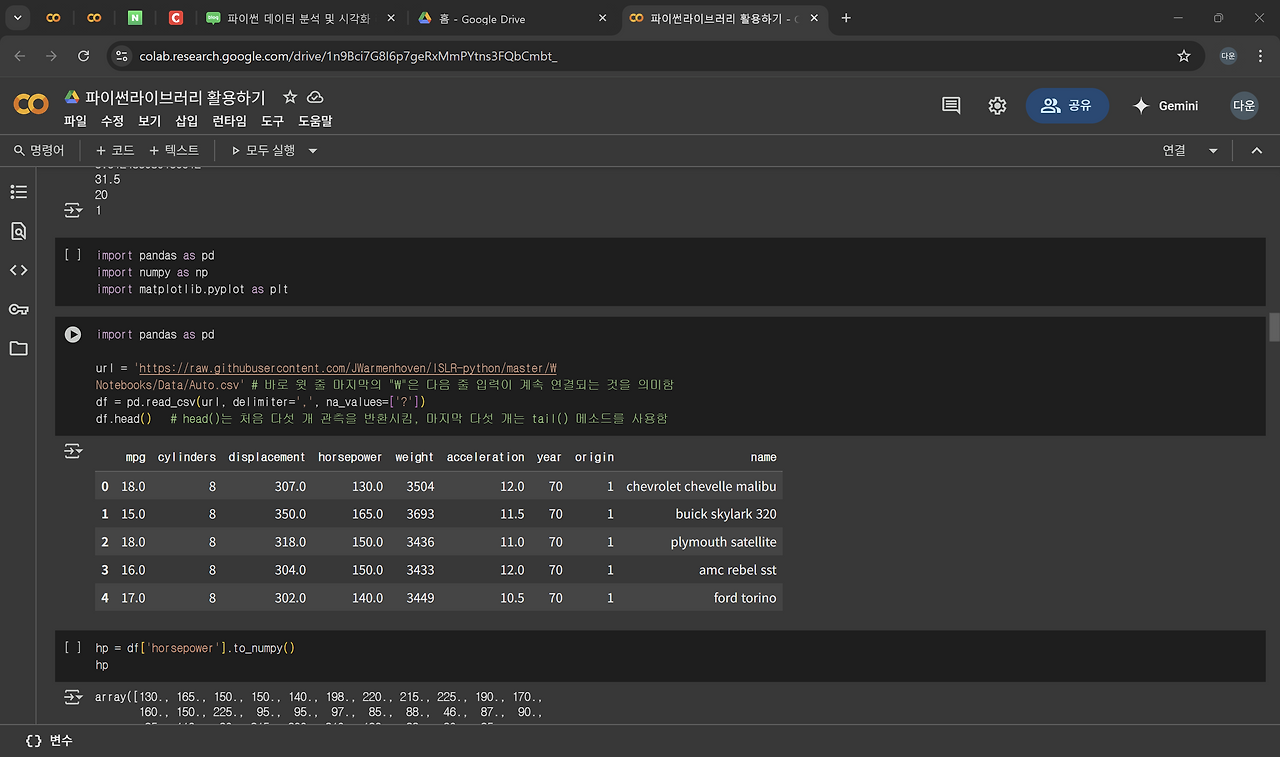1280x757 pixels.
Task: Open the comments icon in header
Action: coord(951,106)
